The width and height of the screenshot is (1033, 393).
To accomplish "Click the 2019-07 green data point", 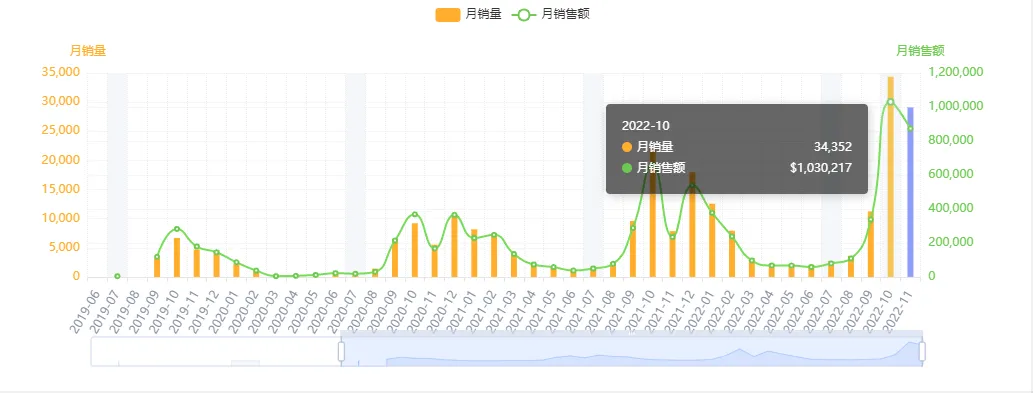I will click(117, 276).
